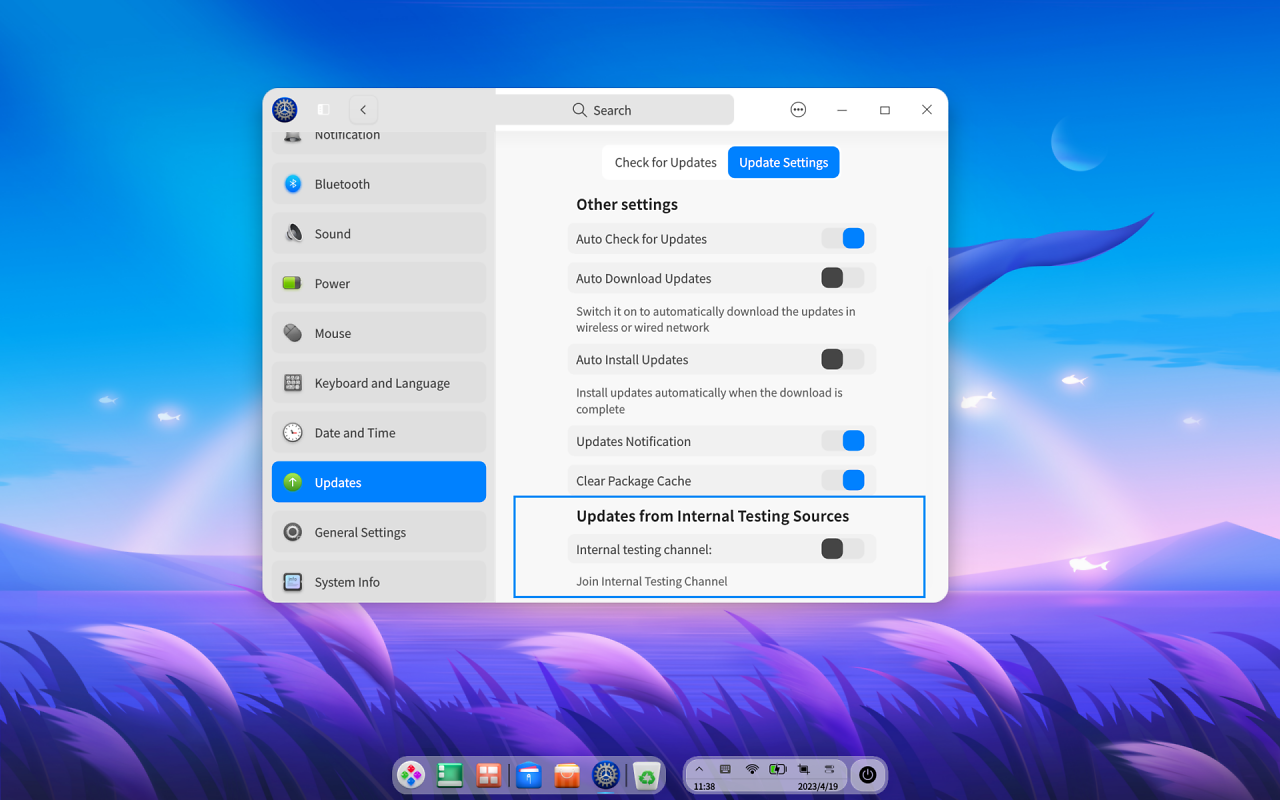Viewport: 1280px width, 800px height.
Task: Open Keyboard and Language settings
Action: (379, 383)
